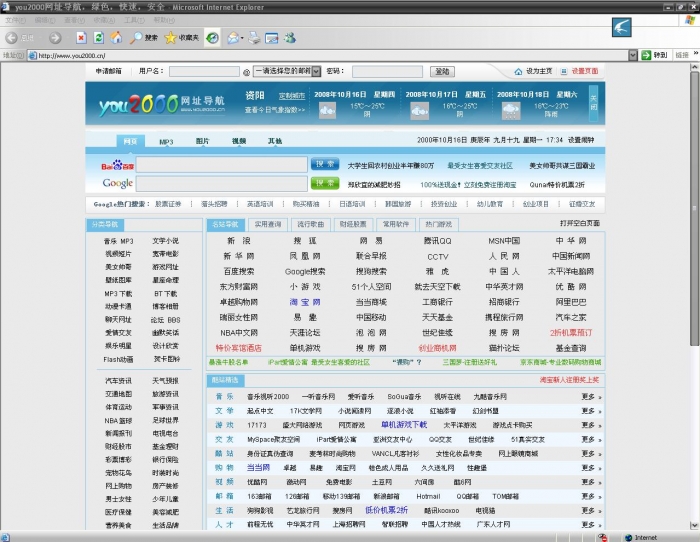This screenshot has height=542, width=700.
Task: Focus the Google search input box
Action: pyautogui.click(x=221, y=183)
